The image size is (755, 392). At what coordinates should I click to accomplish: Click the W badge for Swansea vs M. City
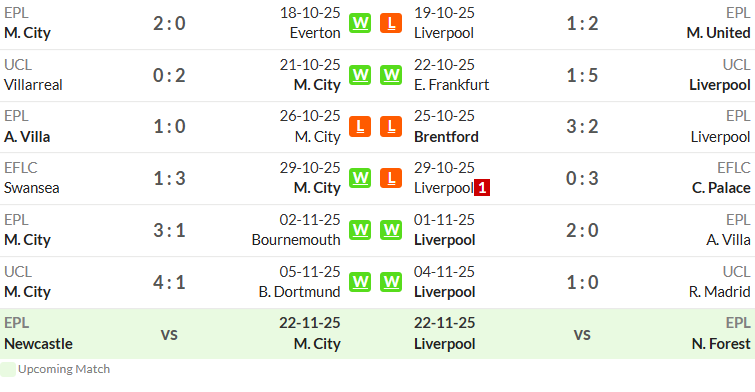click(360, 178)
